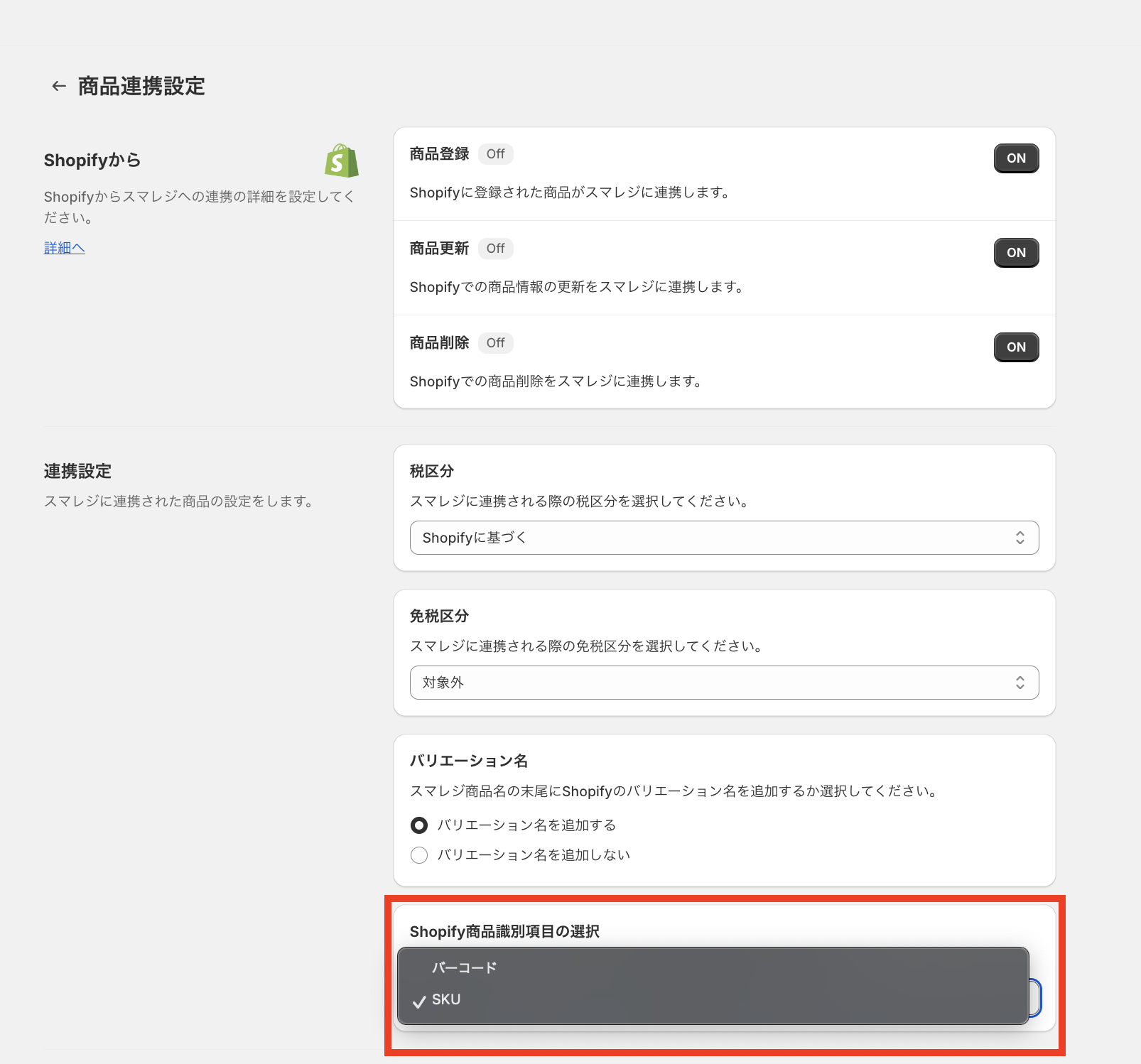Click the Off badge beside 商品更新
Image resolution: width=1141 pixels, height=1064 pixels.
click(x=496, y=249)
